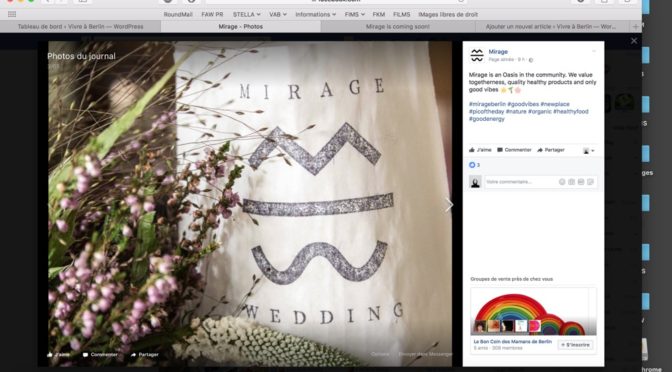The width and height of the screenshot is (672, 372).
Task: Expand the Informations bookmarks folder
Action: (x=315, y=15)
